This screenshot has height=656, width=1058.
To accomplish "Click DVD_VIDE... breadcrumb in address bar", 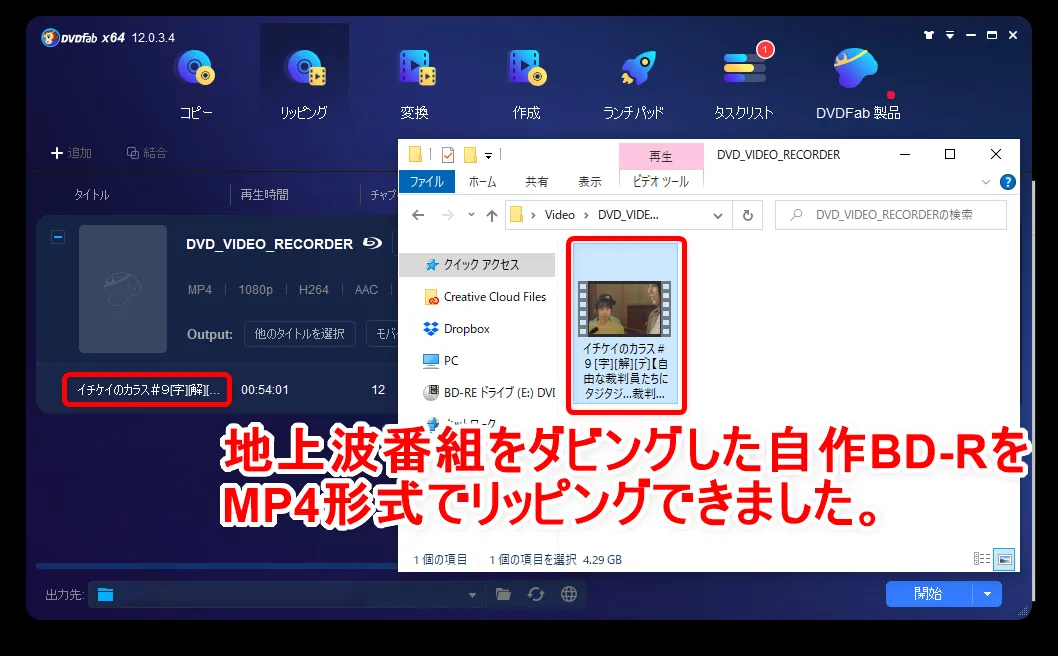I will (628, 215).
